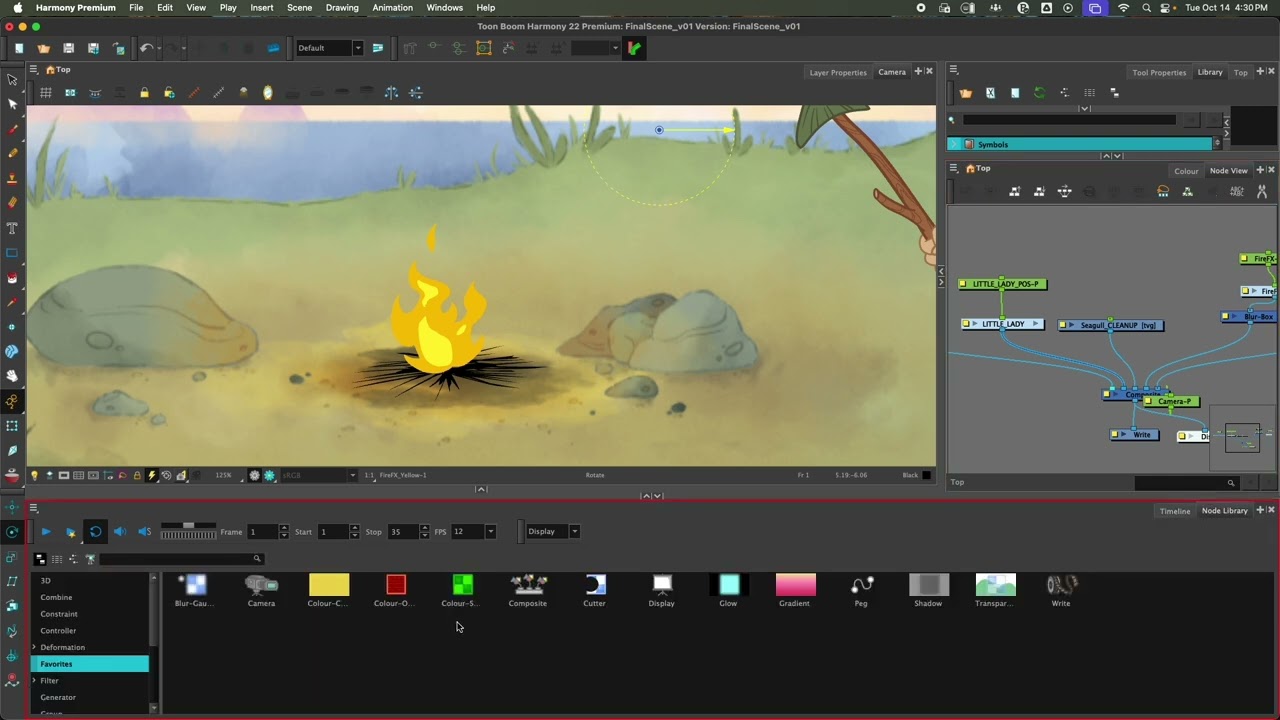
Task: Select the Text tool in the tools sidebar
Action: click(12, 227)
